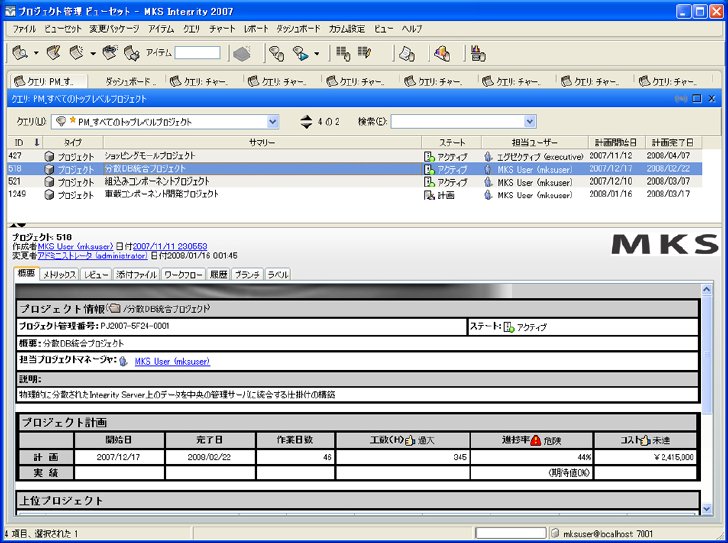Select row ショッピングモールプロジェクト

coord(355,156)
